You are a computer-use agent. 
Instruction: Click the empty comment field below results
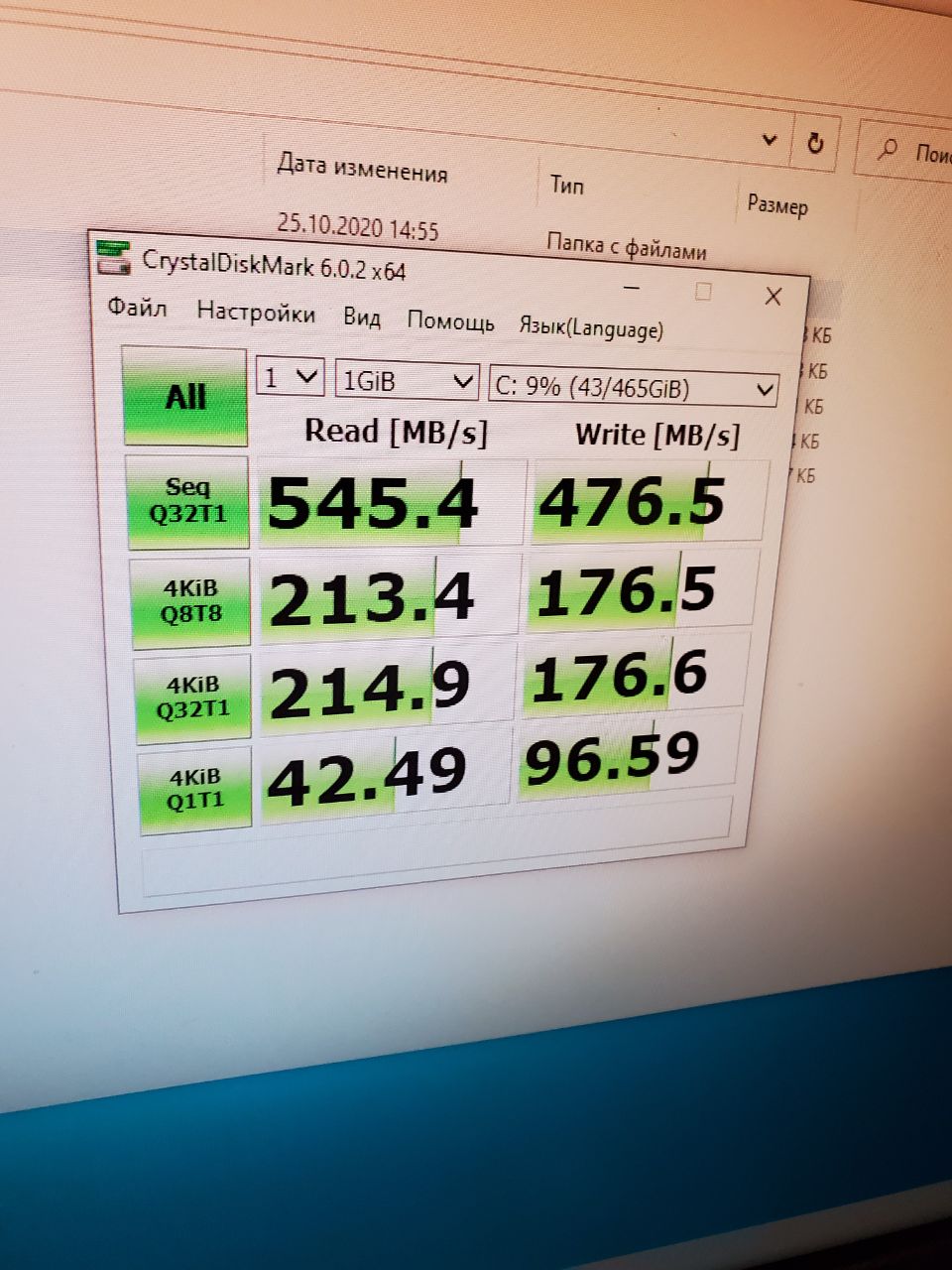[436, 847]
